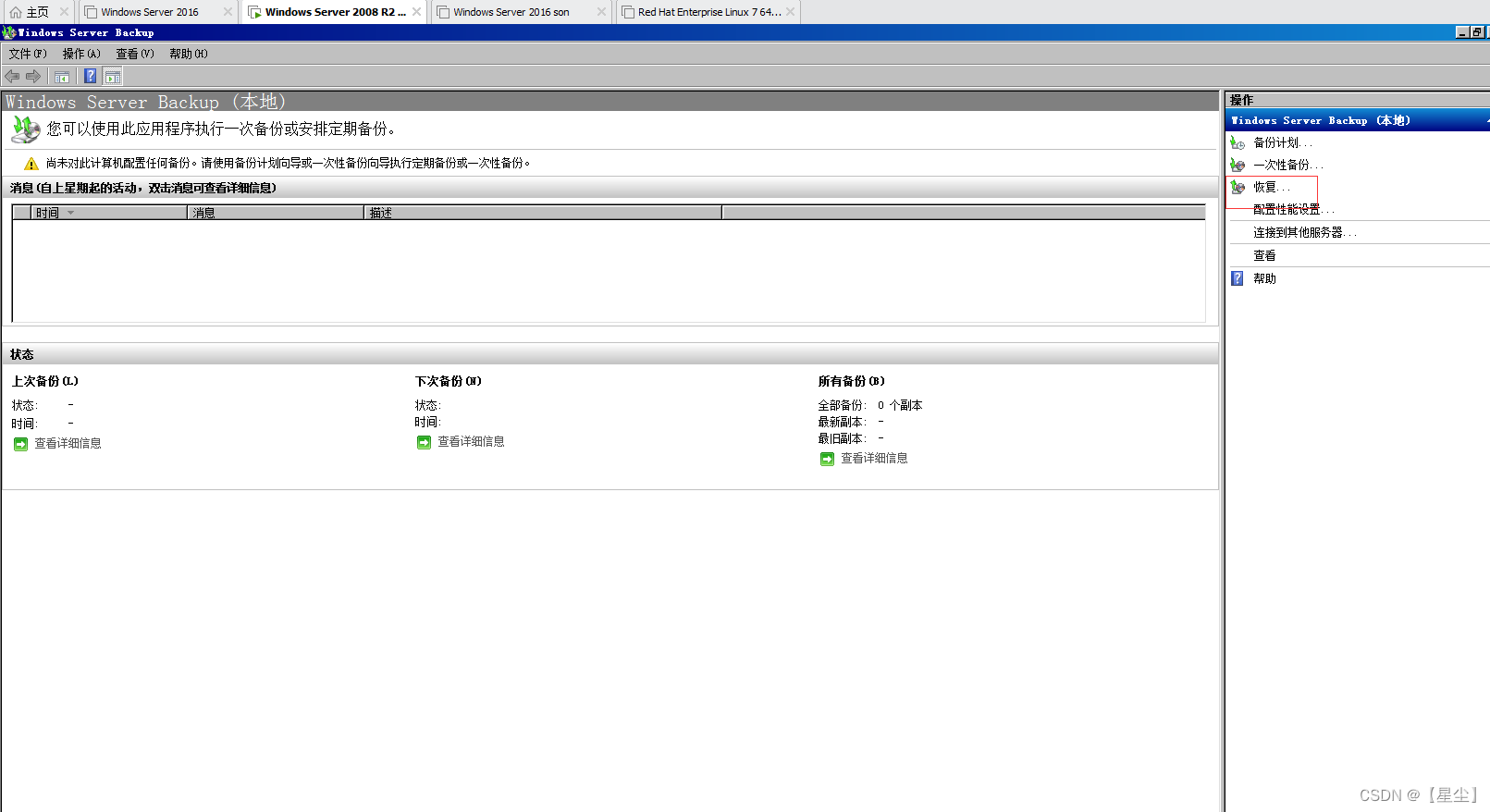Sort messages by 消息 column header

[x=276, y=213]
